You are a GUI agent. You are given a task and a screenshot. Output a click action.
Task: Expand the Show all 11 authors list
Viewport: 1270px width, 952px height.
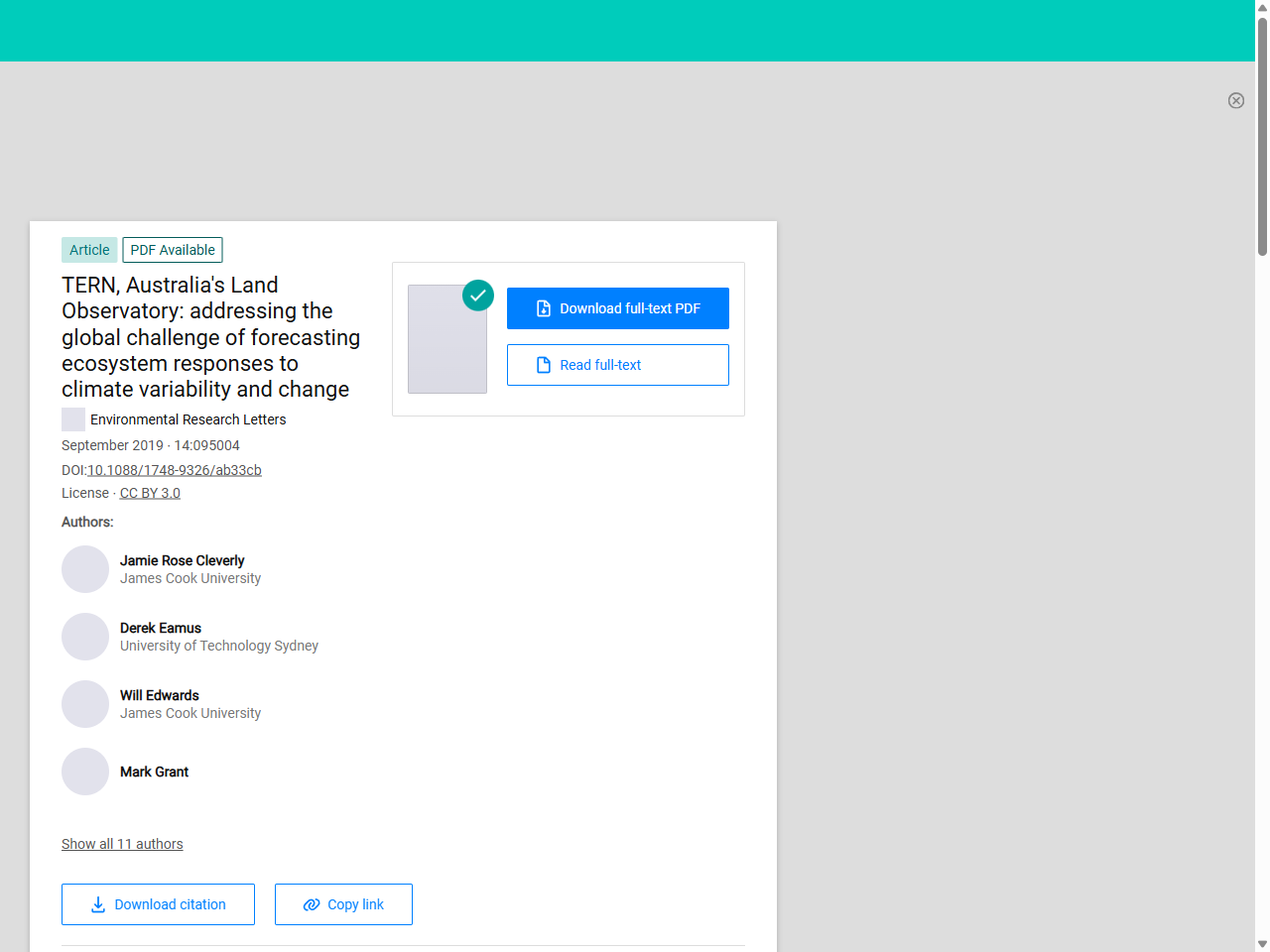[122, 844]
